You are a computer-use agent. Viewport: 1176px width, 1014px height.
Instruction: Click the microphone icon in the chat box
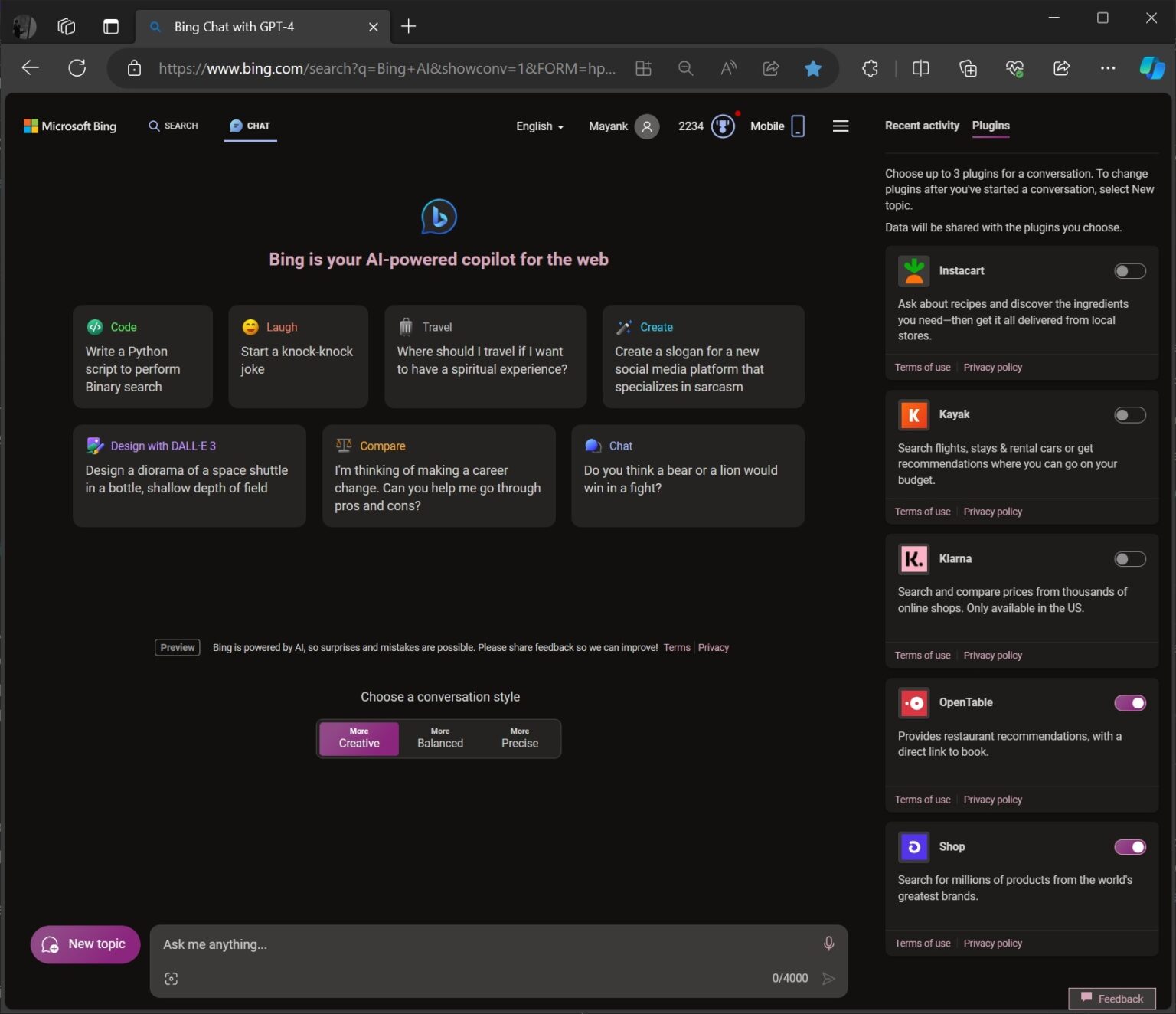click(x=829, y=944)
